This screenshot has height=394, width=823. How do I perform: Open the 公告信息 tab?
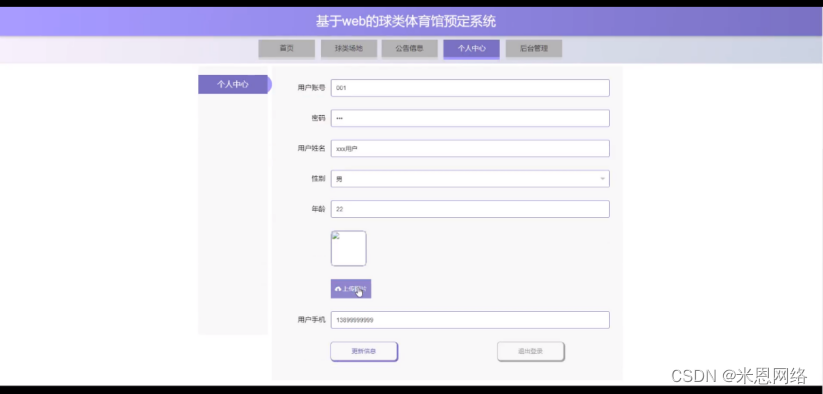pos(409,48)
